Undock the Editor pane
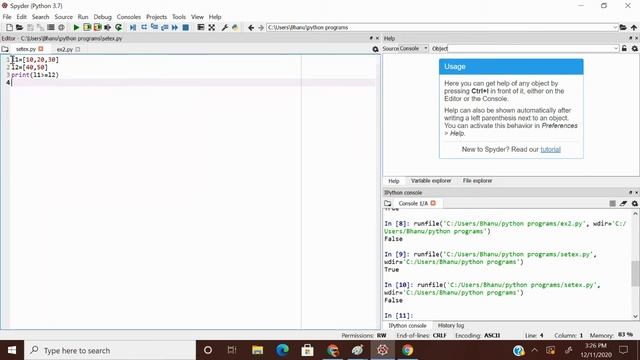Viewport: 640px width, 360px height. pos(371,38)
